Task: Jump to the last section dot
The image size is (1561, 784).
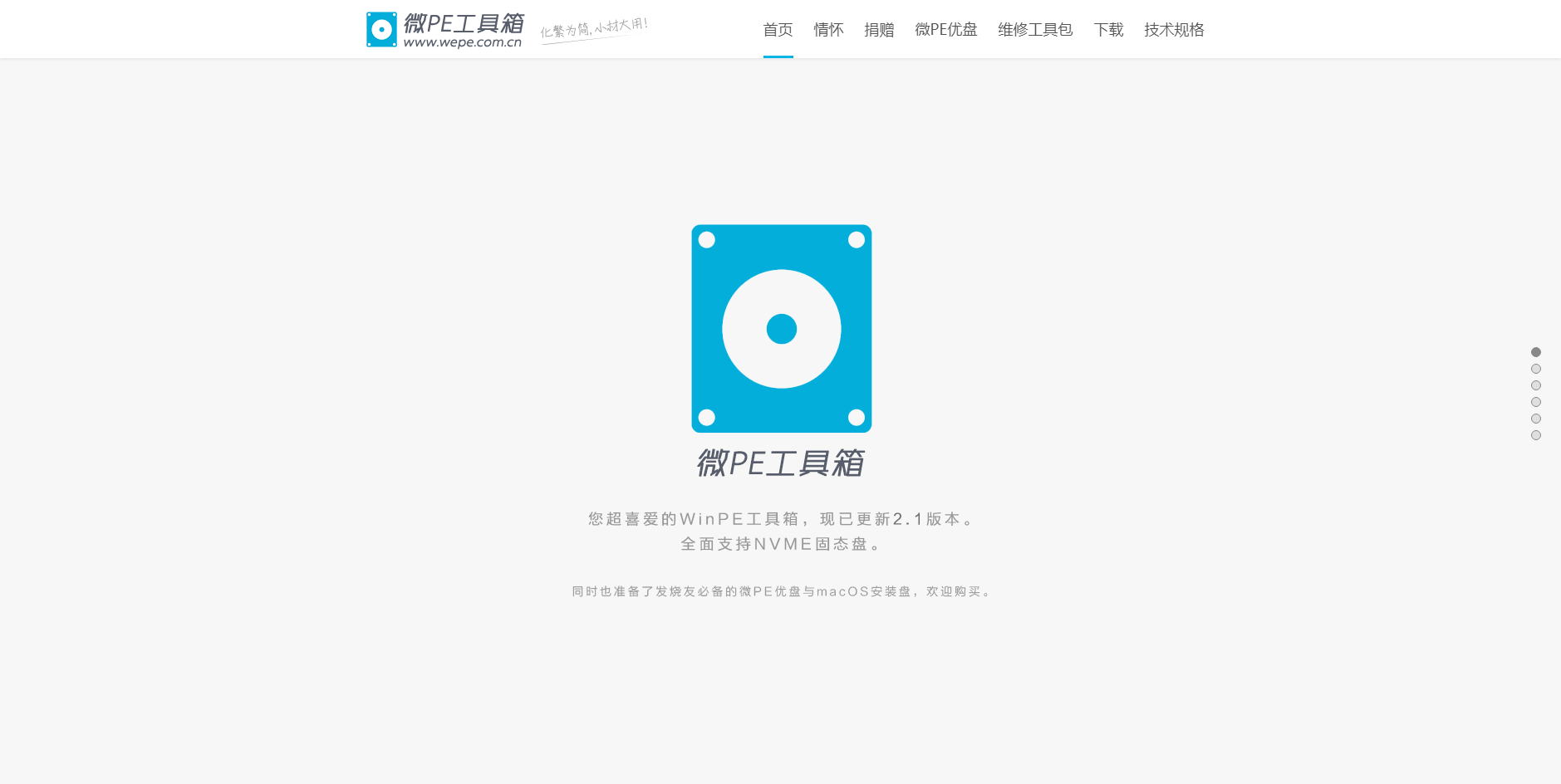Action: tap(1536, 435)
